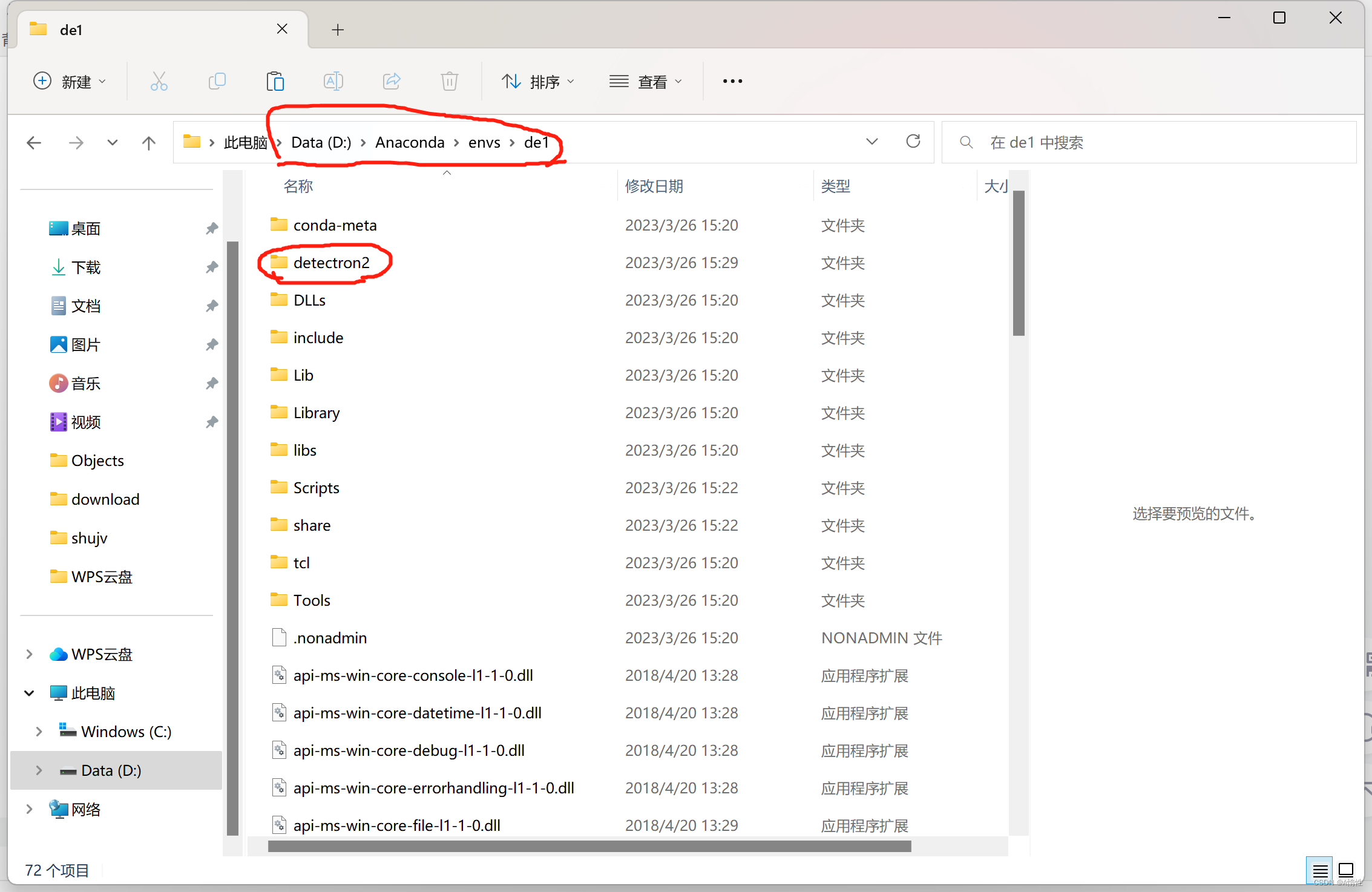Click the Paste icon

[275, 80]
